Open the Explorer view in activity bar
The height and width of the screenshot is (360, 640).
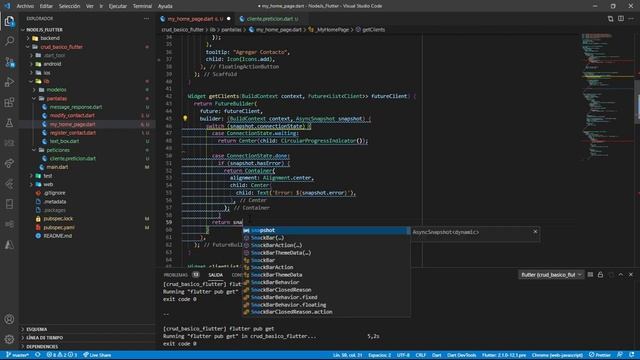pos(9,21)
